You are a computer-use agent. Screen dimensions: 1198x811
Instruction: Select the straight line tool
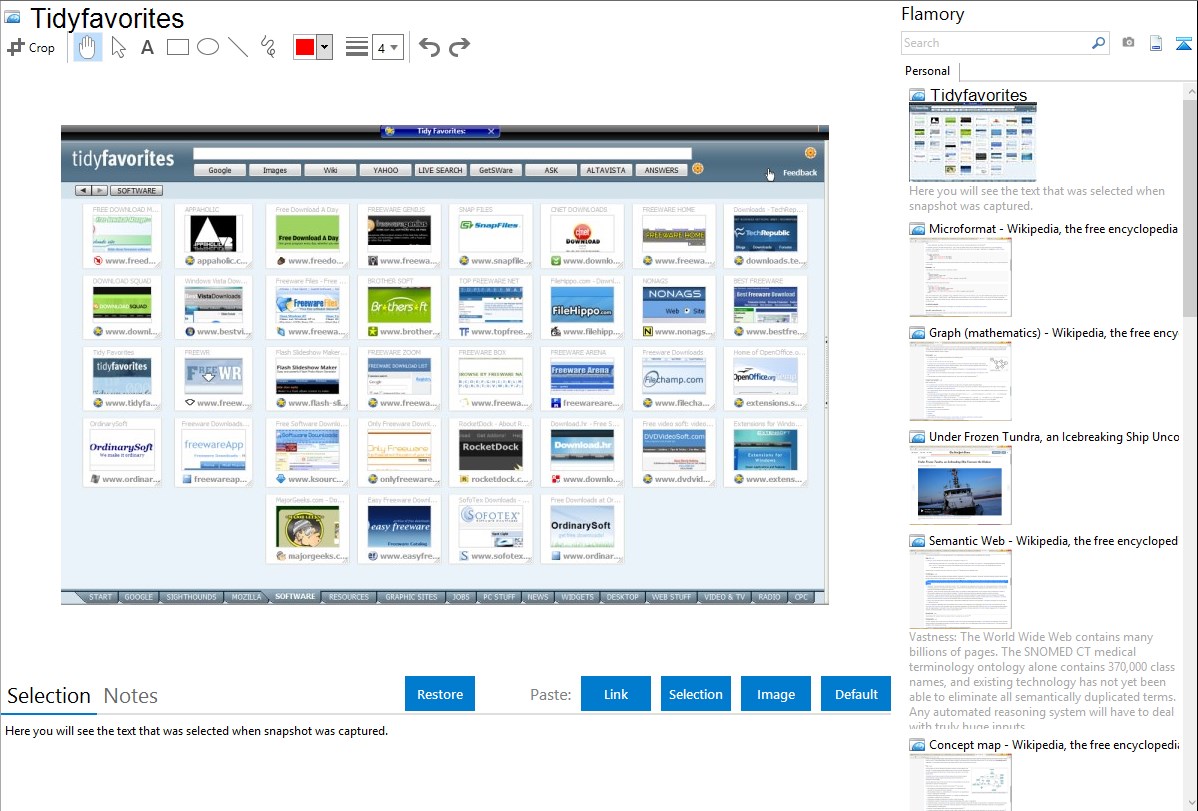pyautogui.click(x=238, y=47)
